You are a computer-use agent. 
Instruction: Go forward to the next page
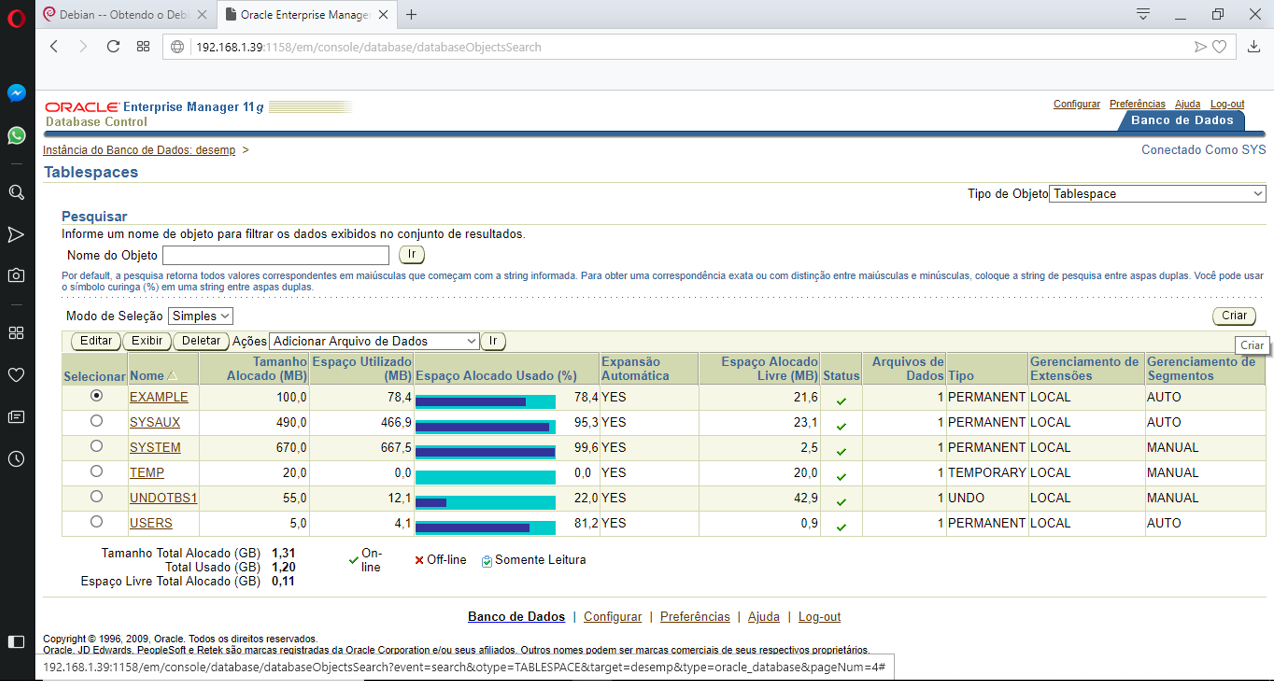click(x=83, y=47)
